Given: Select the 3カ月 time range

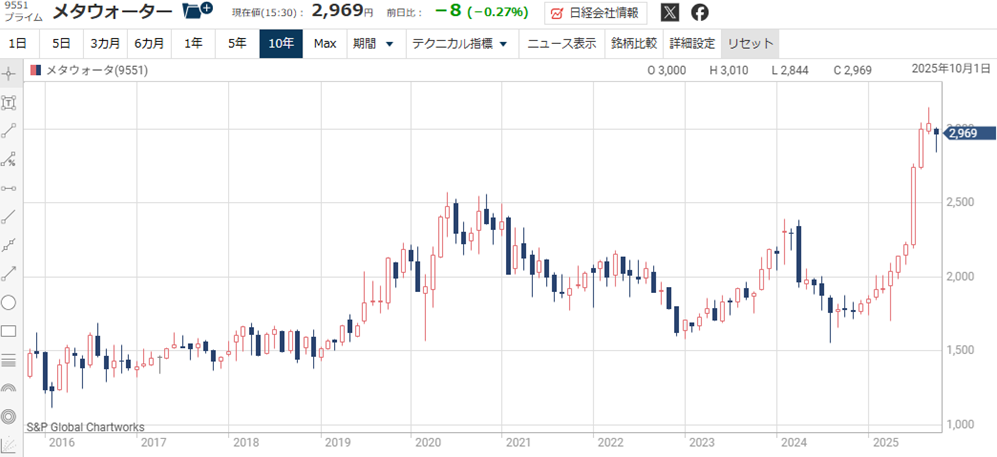Looking at the screenshot, I should pos(105,44).
